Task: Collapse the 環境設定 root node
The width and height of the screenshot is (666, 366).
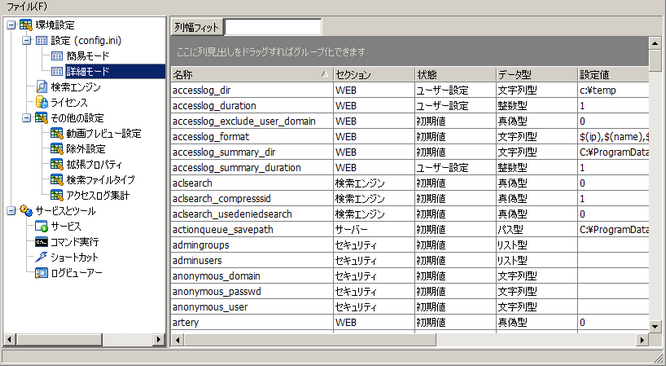Action: [11, 25]
